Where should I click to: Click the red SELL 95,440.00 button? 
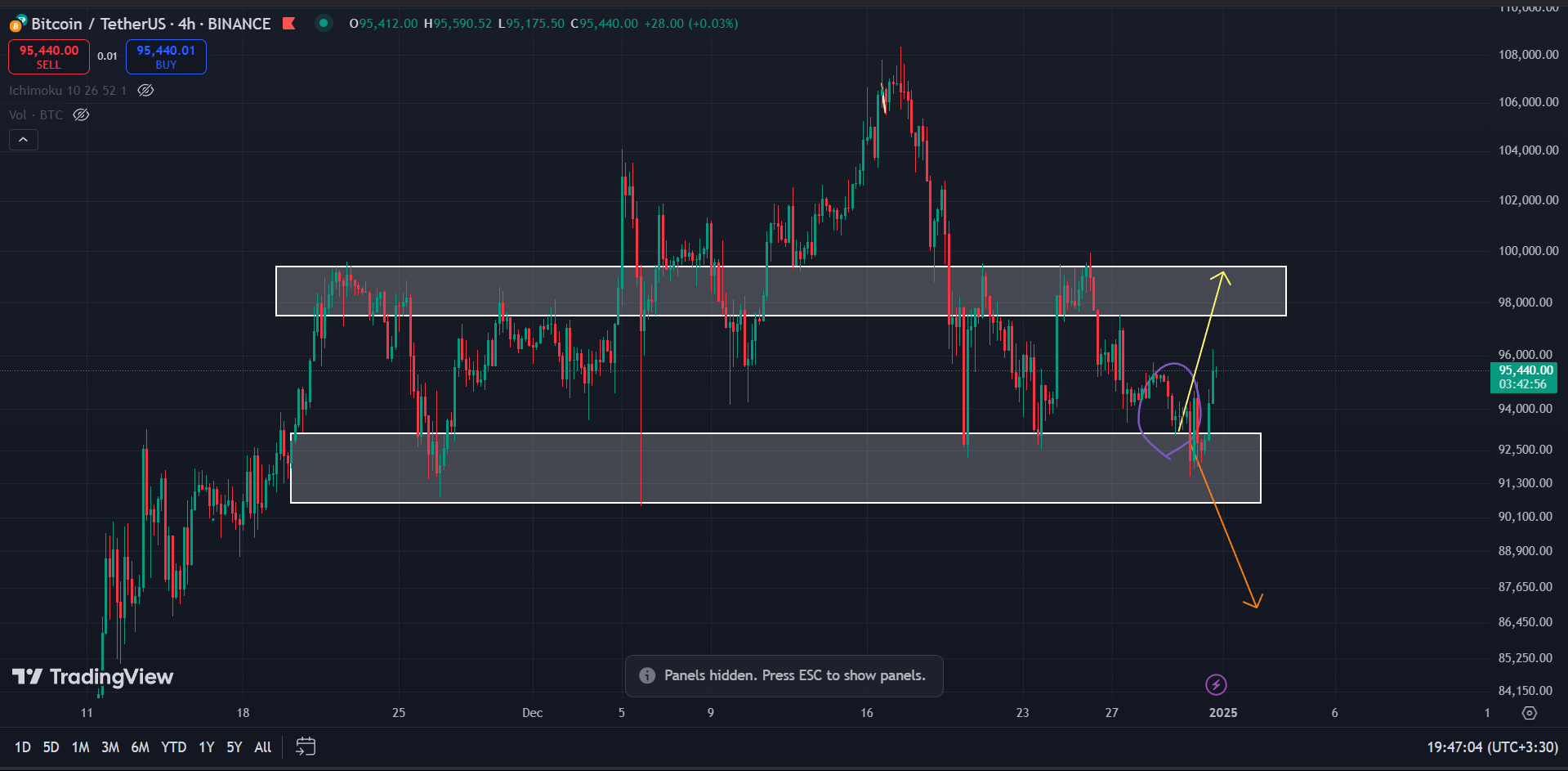pos(49,56)
